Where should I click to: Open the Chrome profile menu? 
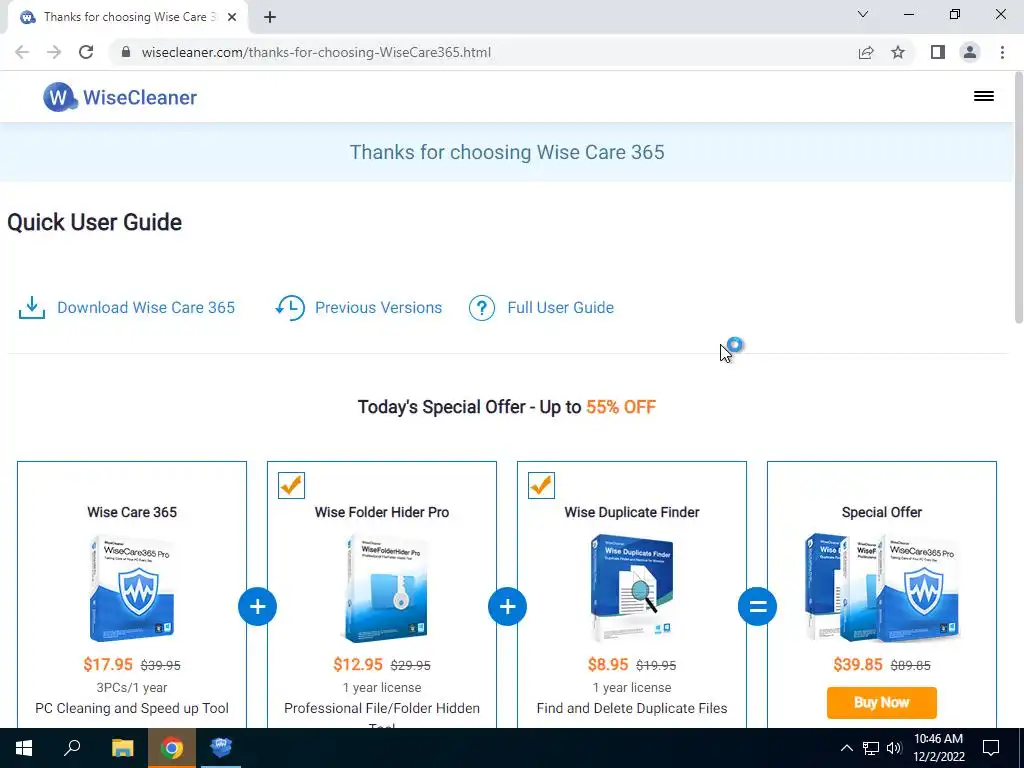coord(970,52)
